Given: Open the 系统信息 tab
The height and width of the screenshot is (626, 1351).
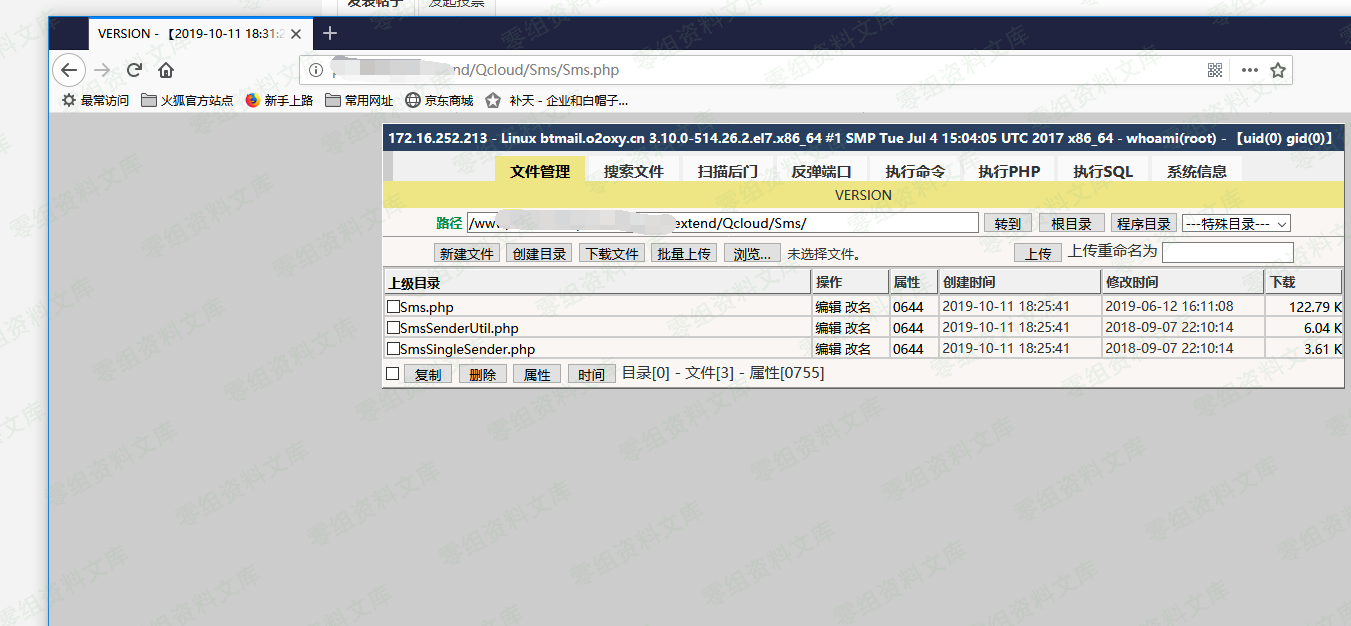Looking at the screenshot, I should 1196,171.
